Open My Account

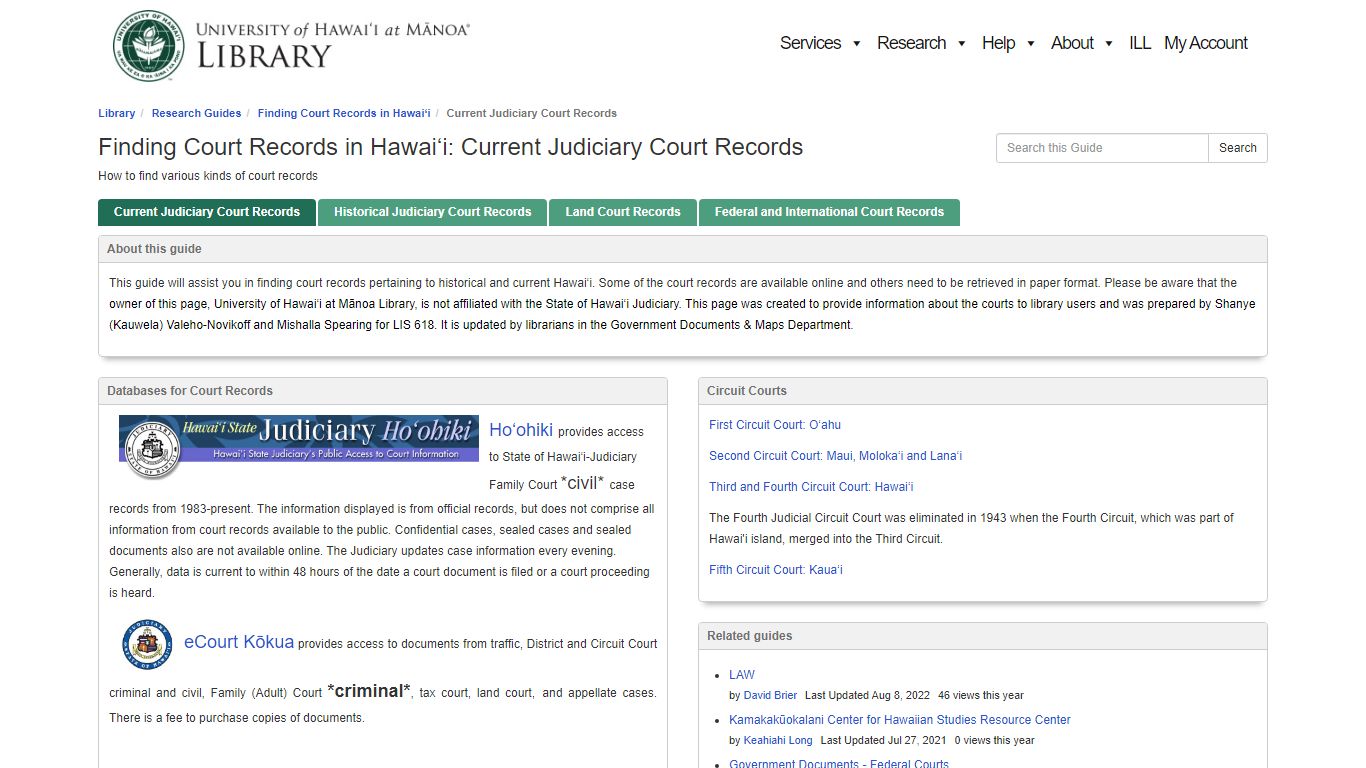pos(1206,43)
